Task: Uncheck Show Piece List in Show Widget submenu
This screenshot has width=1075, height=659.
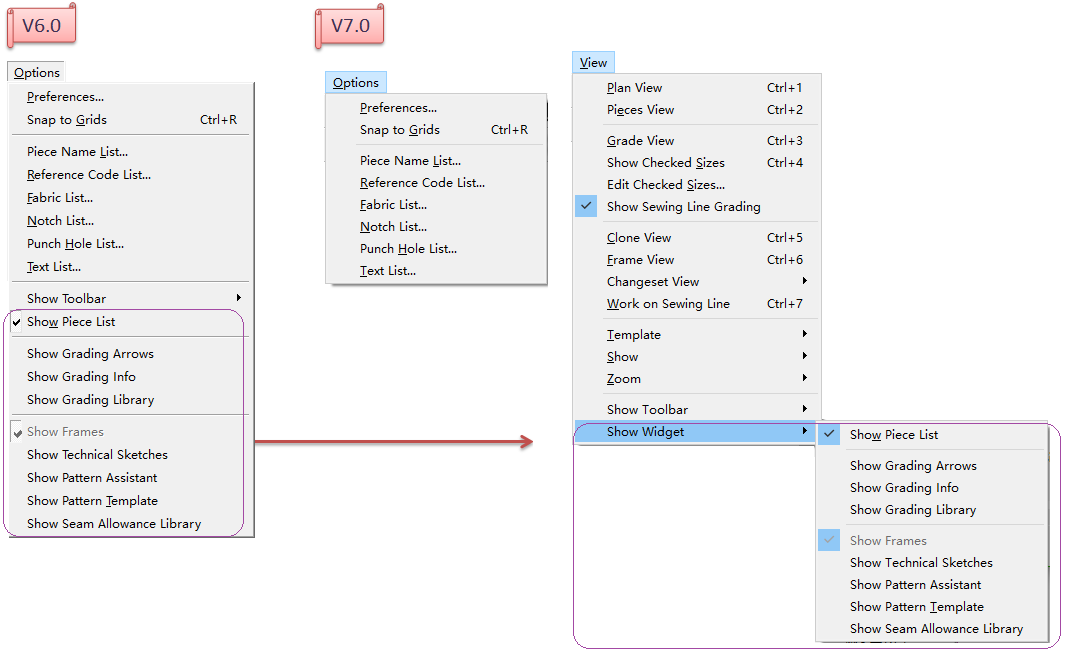Action: (894, 435)
